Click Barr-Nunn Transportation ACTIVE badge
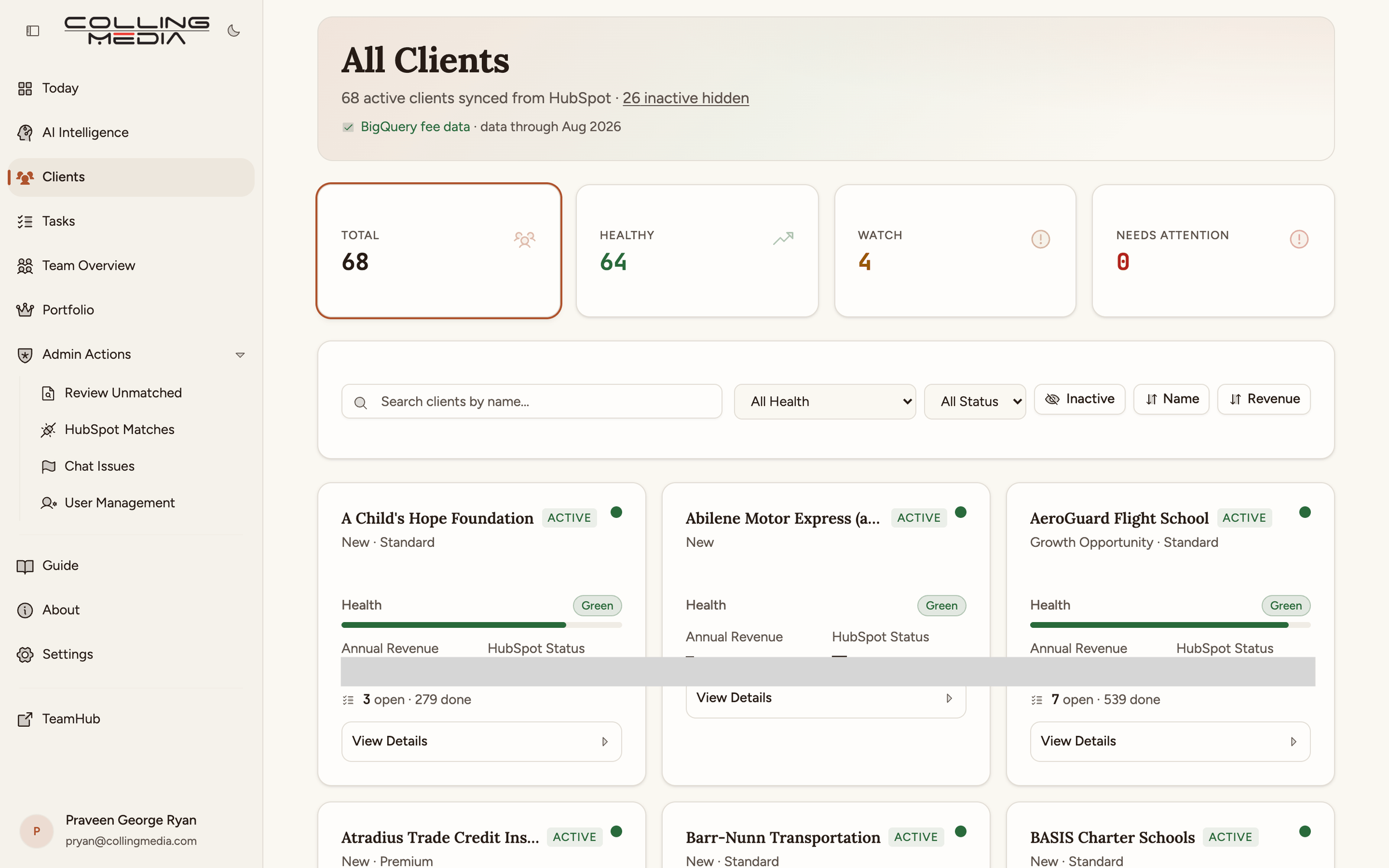Image resolution: width=1389 pixels, height=868 pixels. (916, 837)
